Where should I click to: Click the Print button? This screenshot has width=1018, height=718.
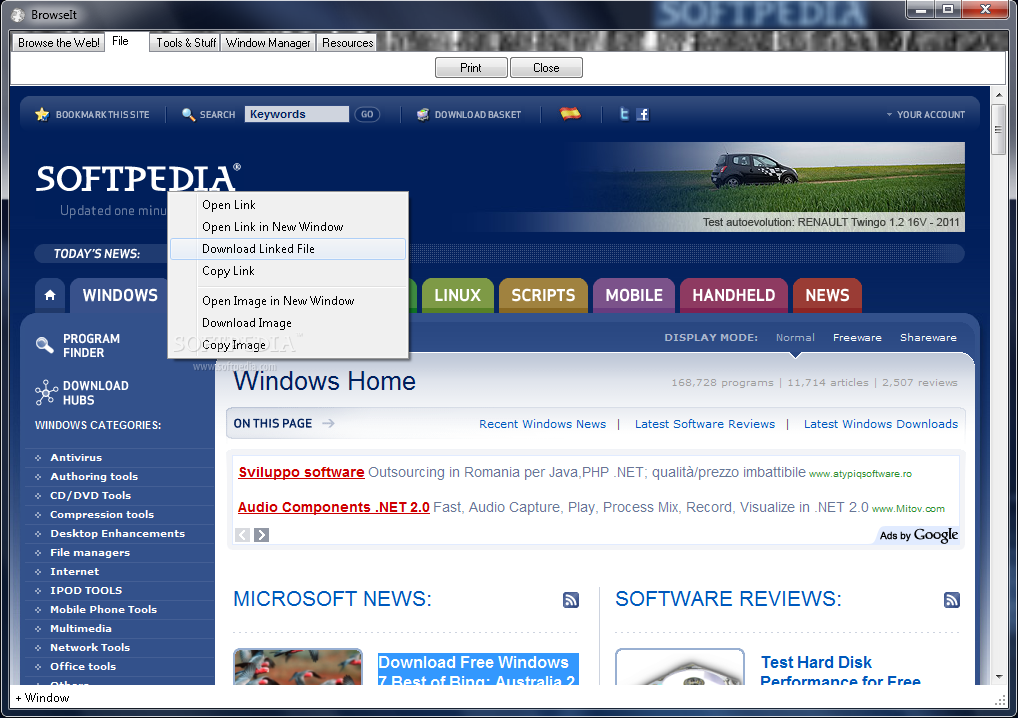471,68
